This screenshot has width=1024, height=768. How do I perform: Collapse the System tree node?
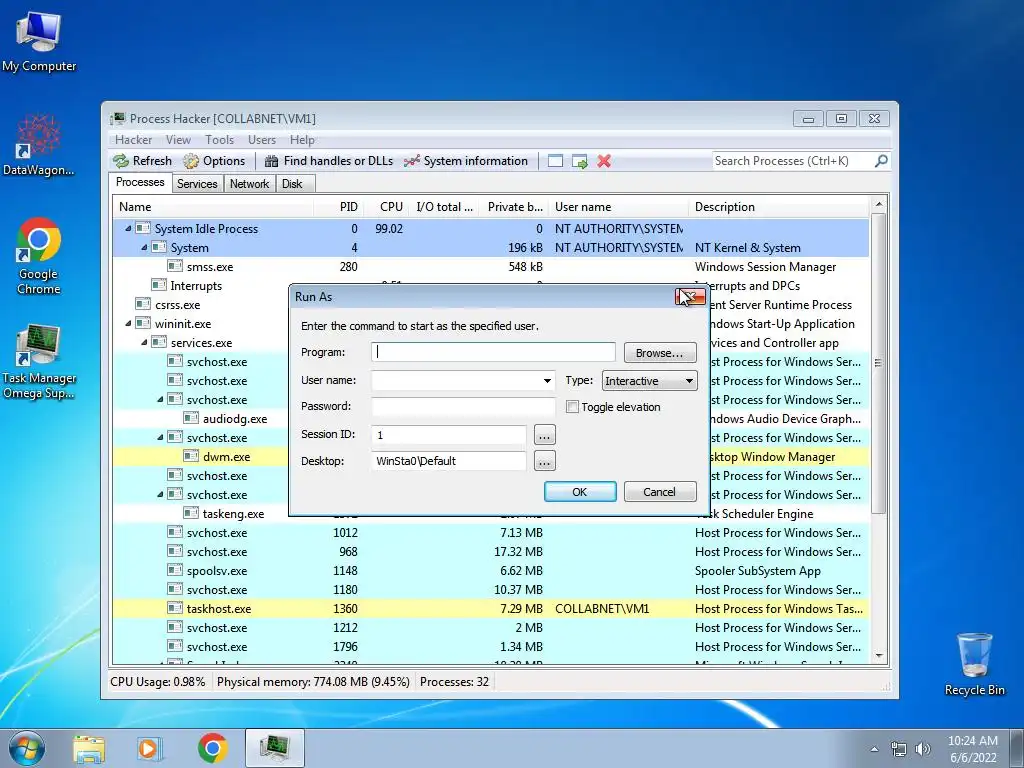coord(144,248)
